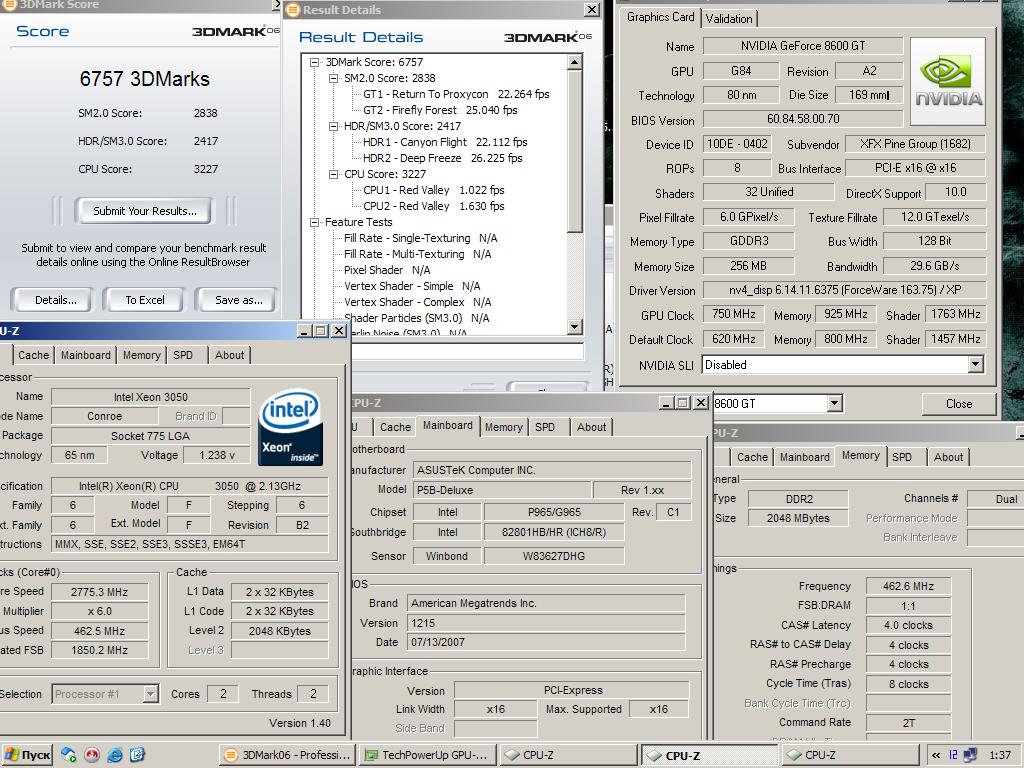
Task: Click the Result Details vertical scrollbar thumb
Action: (x=575, y=151)
